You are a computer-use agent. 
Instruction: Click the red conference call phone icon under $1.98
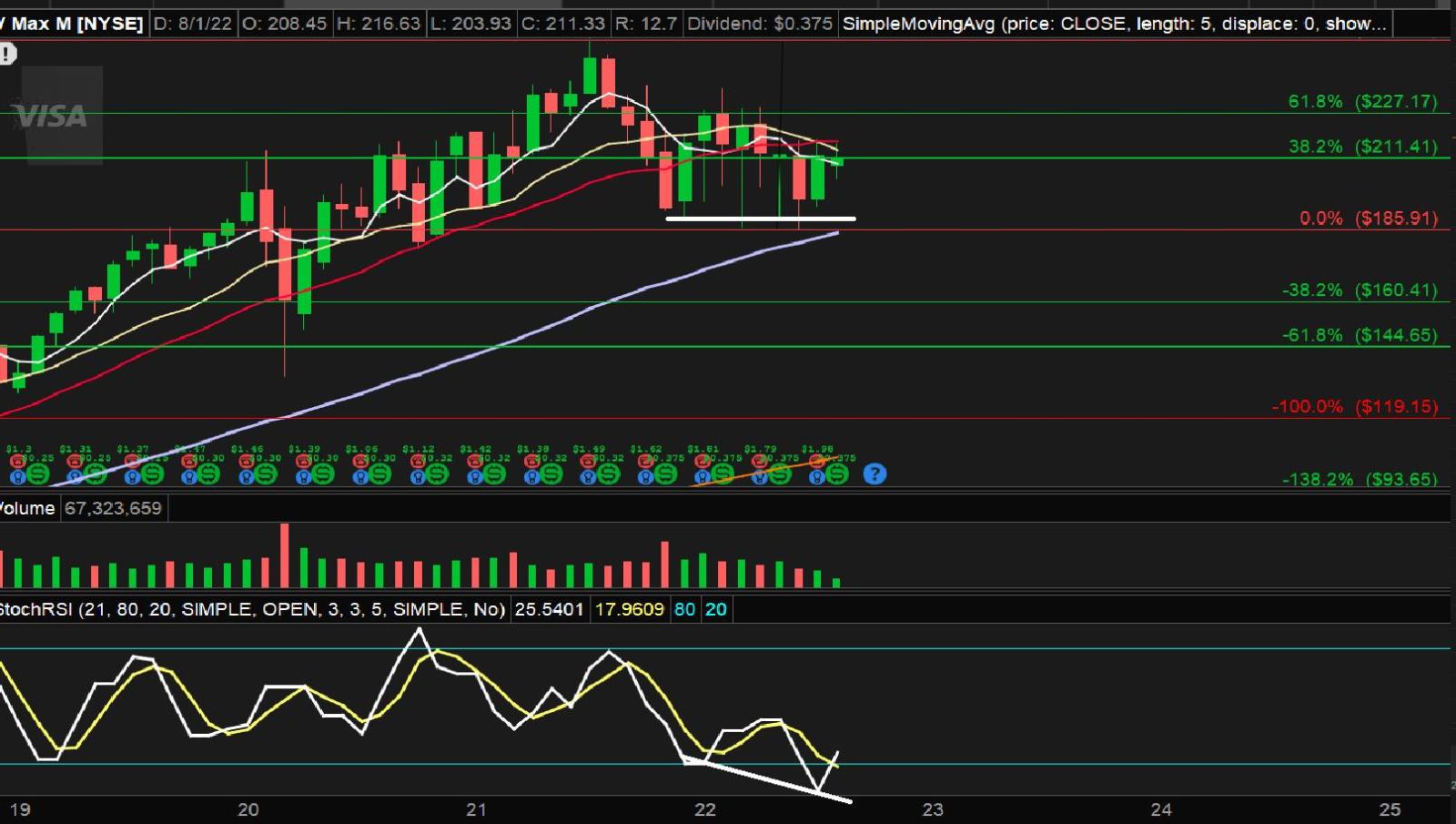tap(816, 462)
